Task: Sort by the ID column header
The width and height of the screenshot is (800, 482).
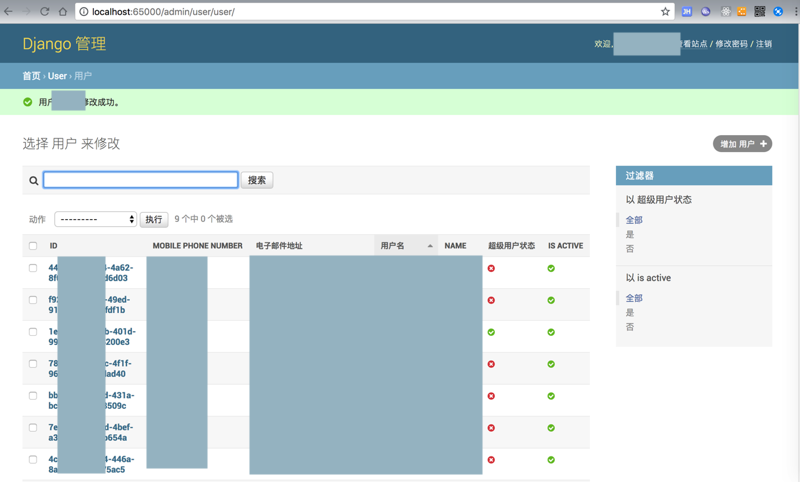Action: [x=54, y=246]
